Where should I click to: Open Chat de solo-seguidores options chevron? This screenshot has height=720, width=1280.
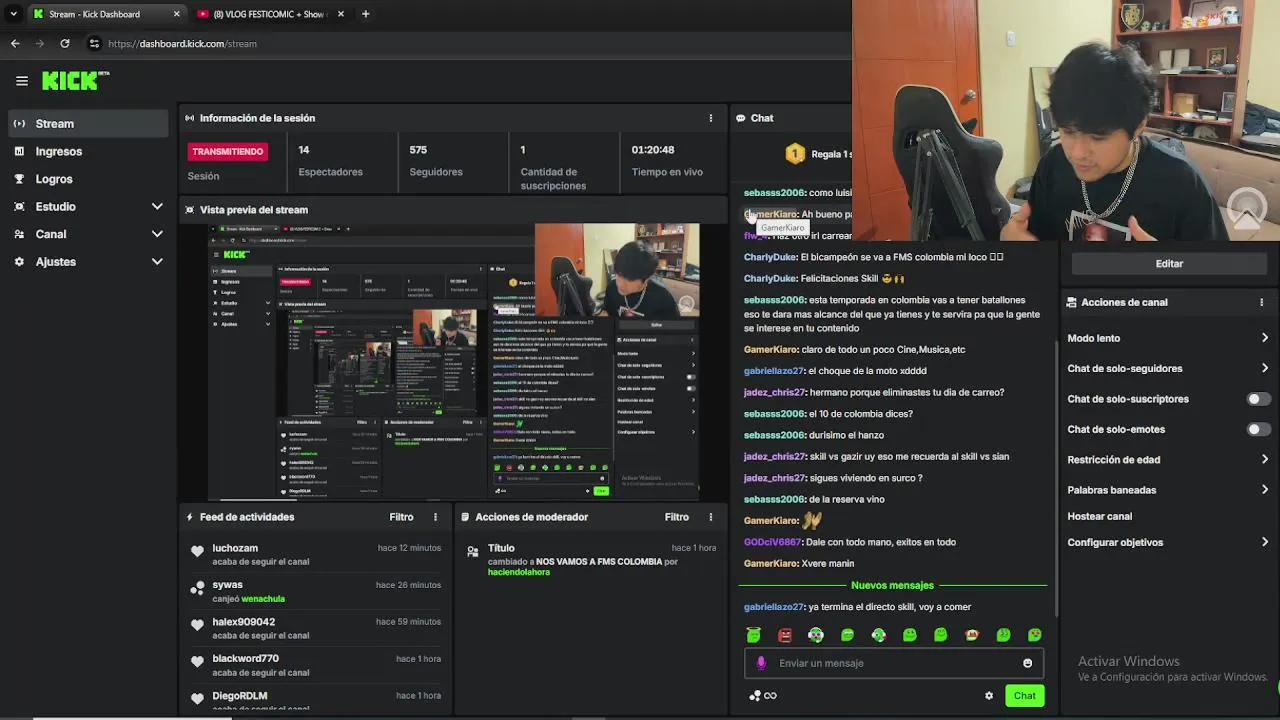point(1264,368)
